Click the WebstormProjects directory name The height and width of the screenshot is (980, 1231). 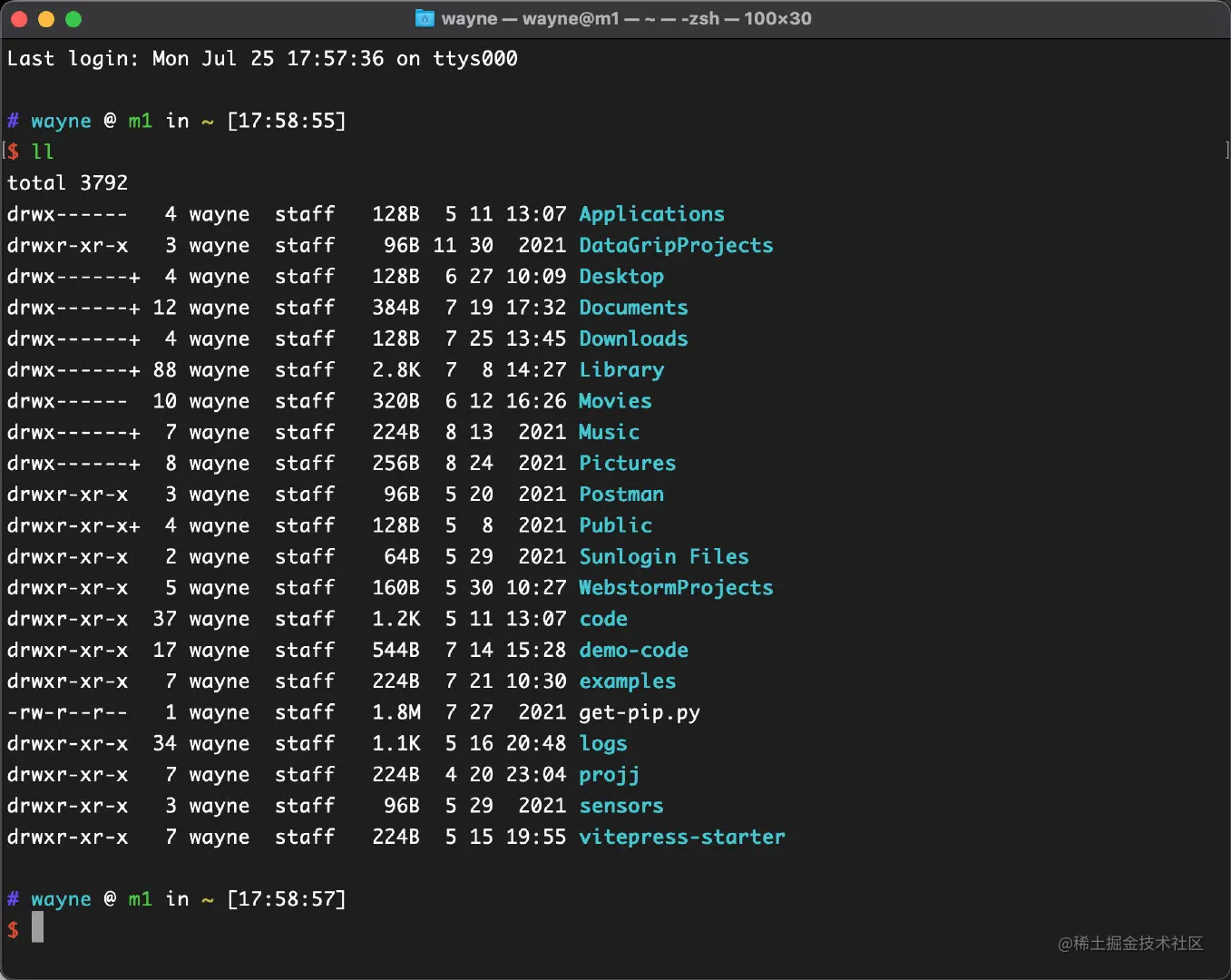676,588
